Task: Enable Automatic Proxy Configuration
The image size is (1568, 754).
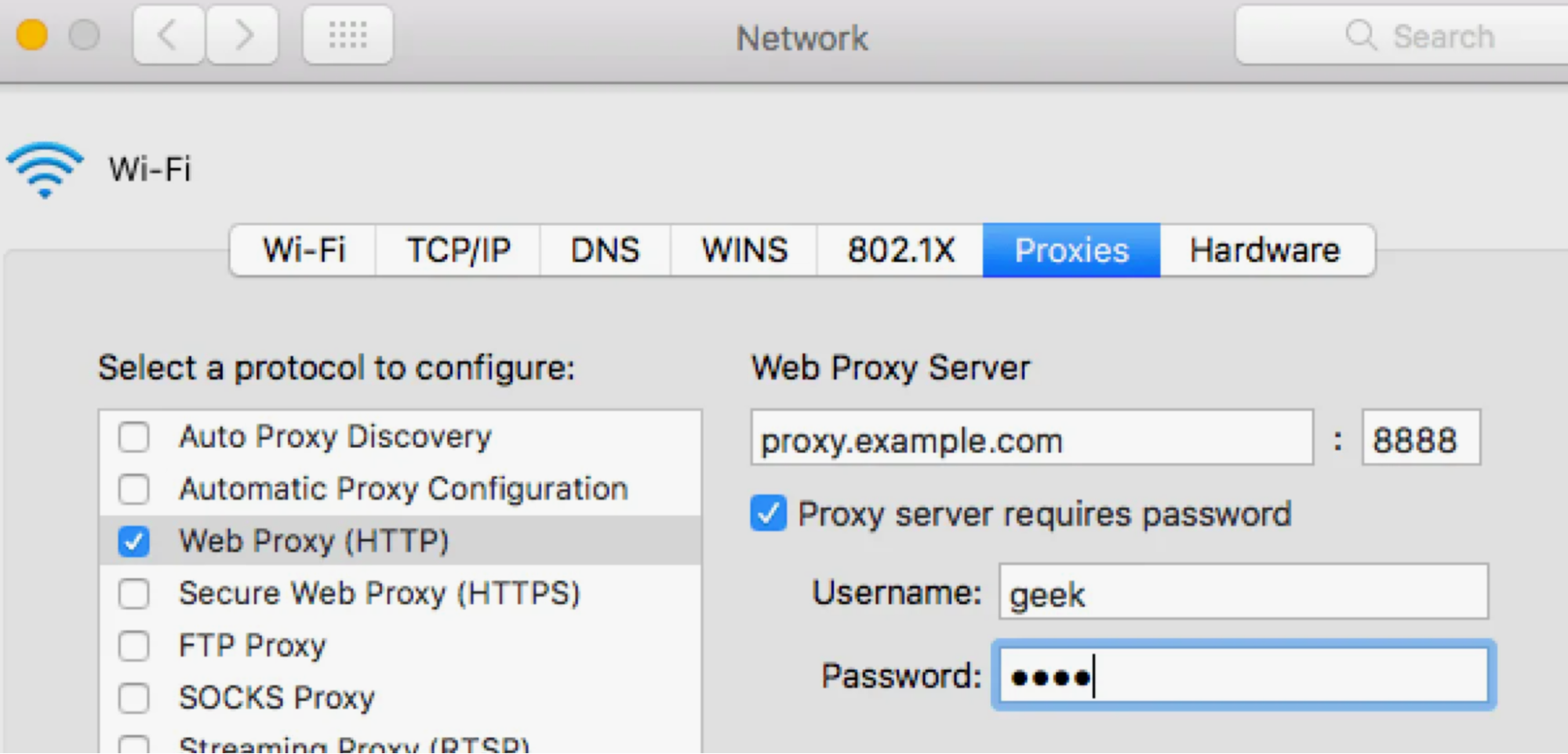Action: [133, 489]
